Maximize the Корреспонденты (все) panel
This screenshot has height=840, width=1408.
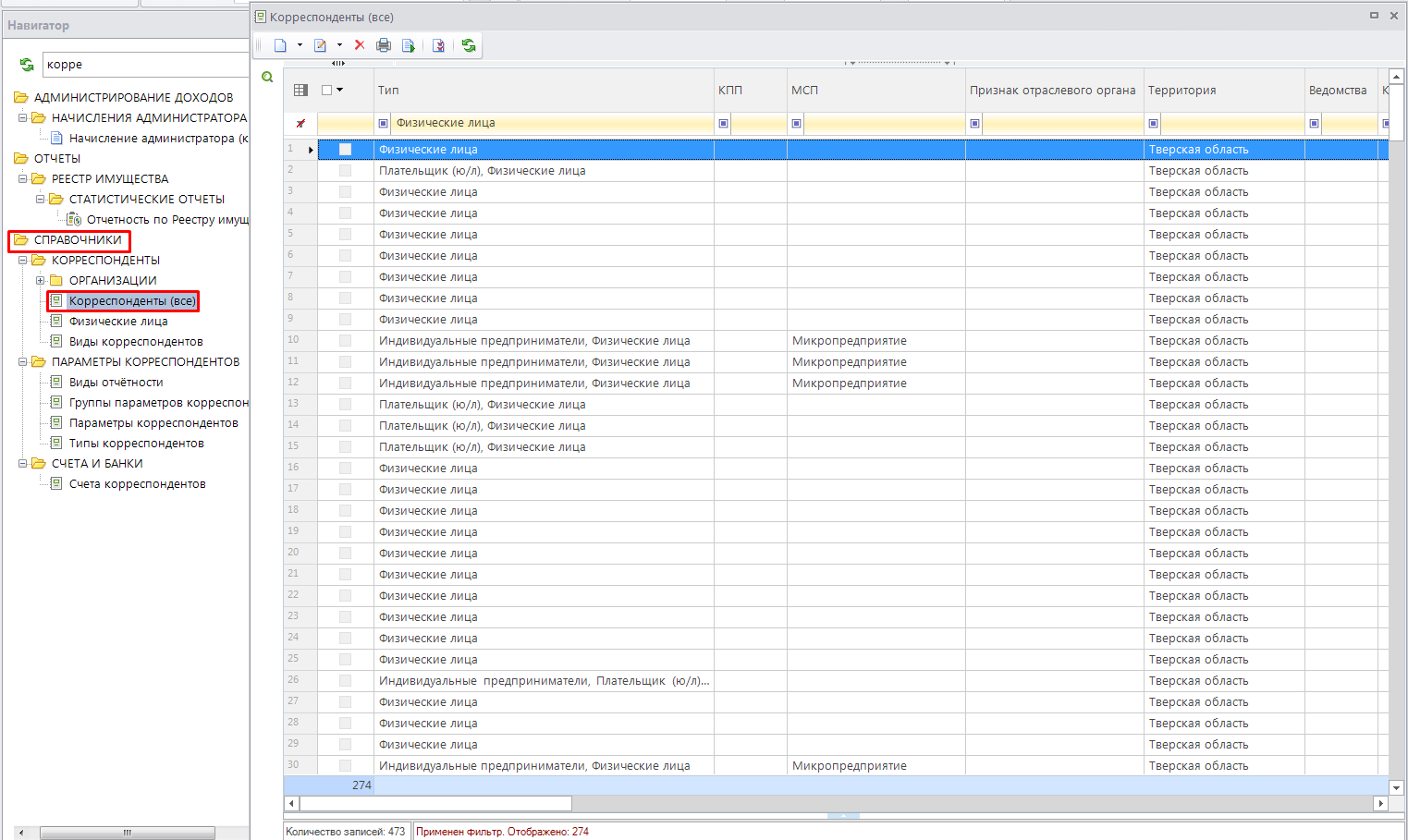pos(1374,16)
